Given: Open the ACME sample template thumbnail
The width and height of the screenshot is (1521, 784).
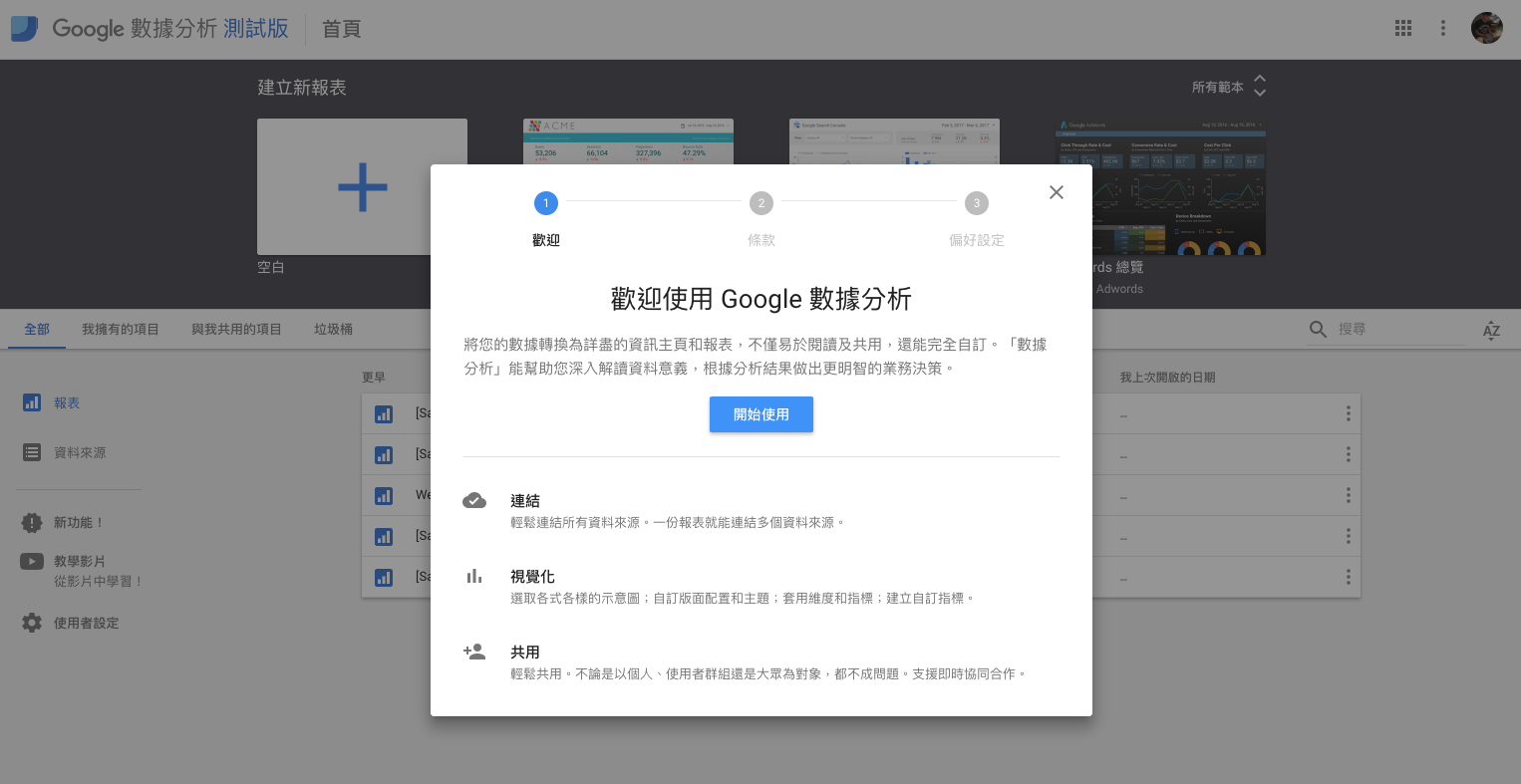Looking at the screenshot, I should (628, 141).
